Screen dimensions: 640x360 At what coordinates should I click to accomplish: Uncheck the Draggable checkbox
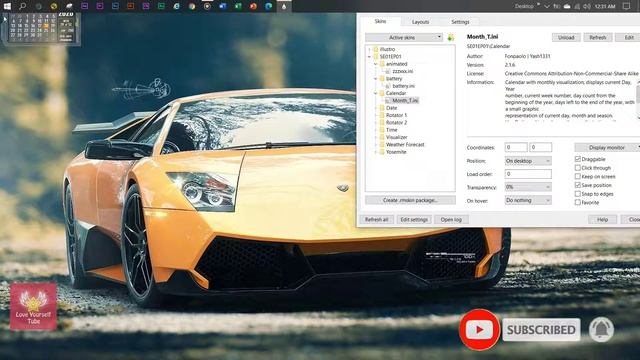(578, 159)
